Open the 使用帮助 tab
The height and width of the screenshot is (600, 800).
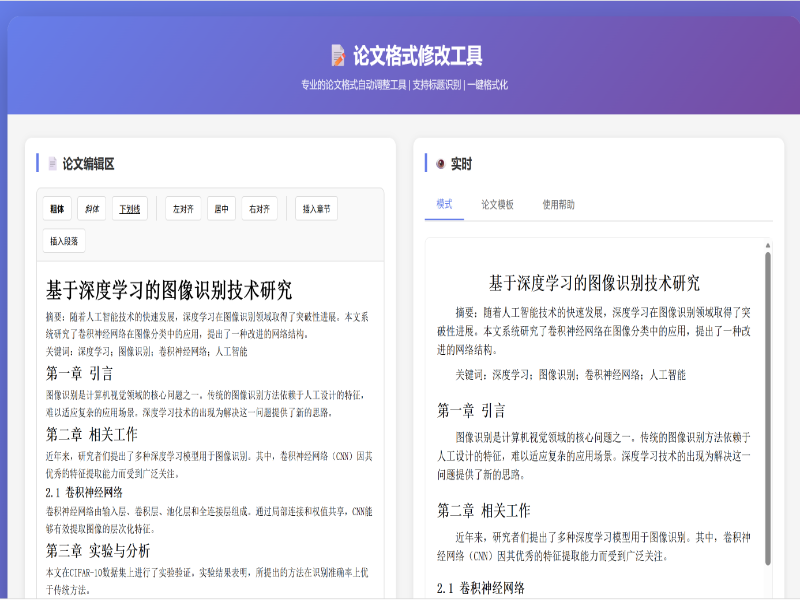tap(558, 205)
